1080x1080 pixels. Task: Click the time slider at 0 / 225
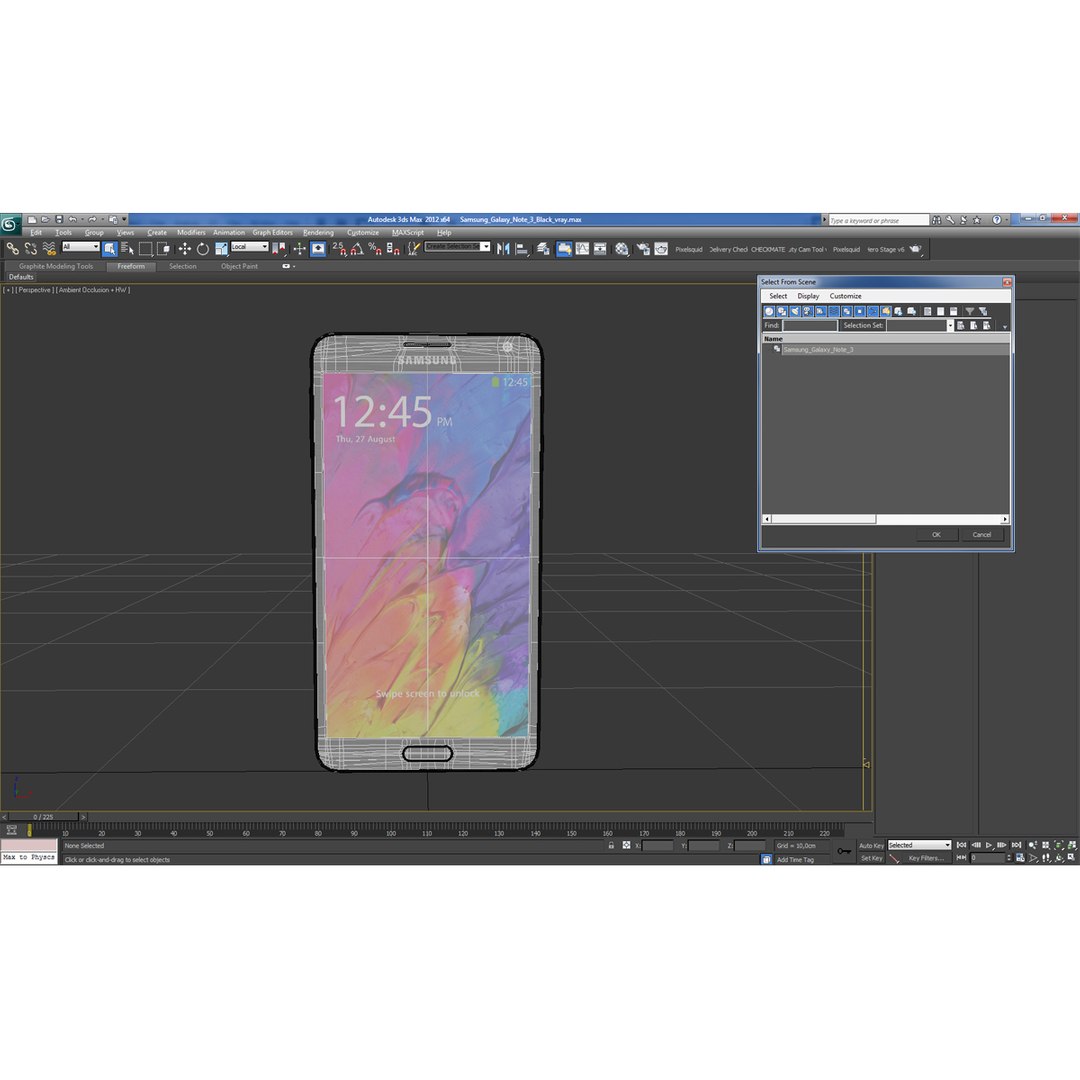tap(43, 817)
